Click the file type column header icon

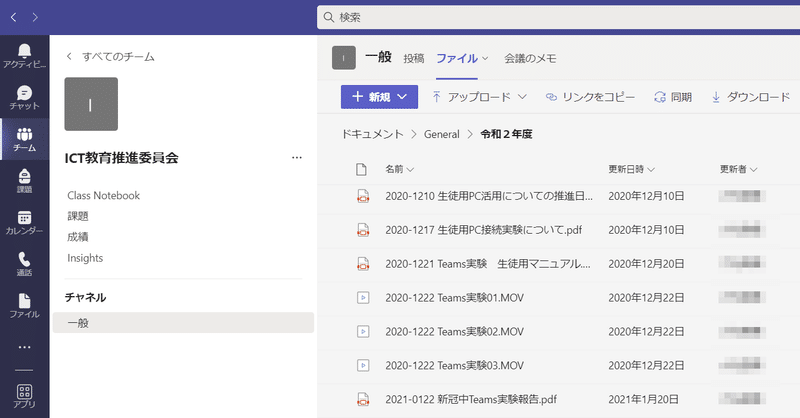pyautogui.click(x=361, y=169)
